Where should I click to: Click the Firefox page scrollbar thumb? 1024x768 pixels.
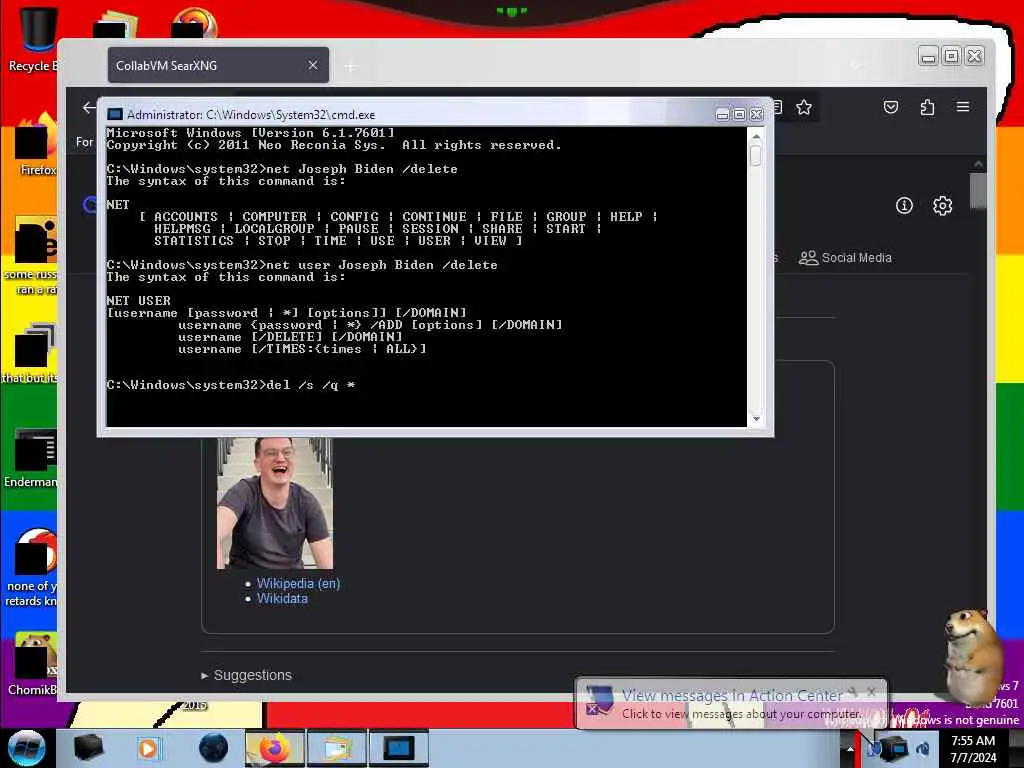(978, 191)
